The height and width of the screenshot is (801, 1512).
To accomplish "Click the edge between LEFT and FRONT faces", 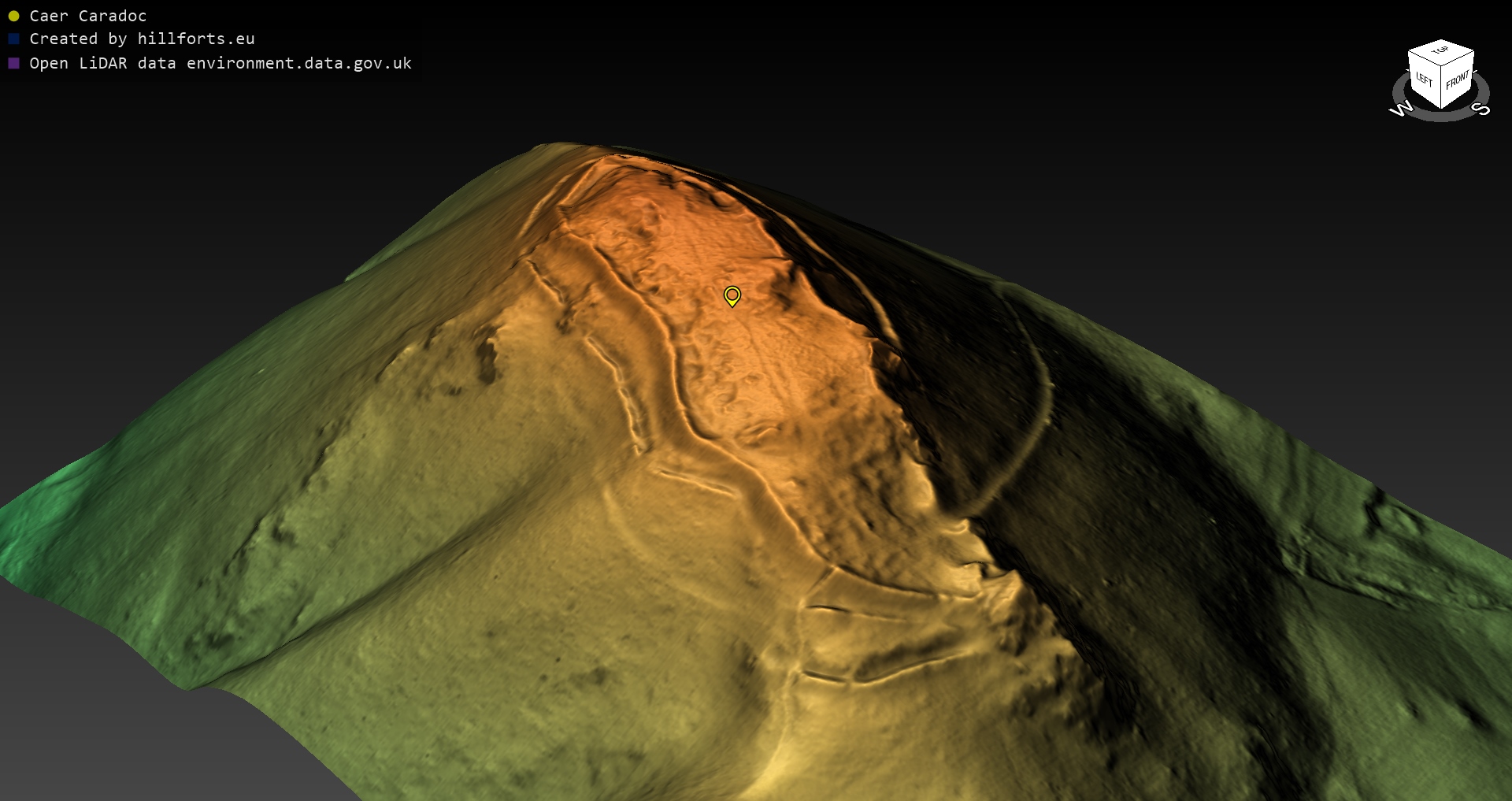I will [x=1441, y=88].
